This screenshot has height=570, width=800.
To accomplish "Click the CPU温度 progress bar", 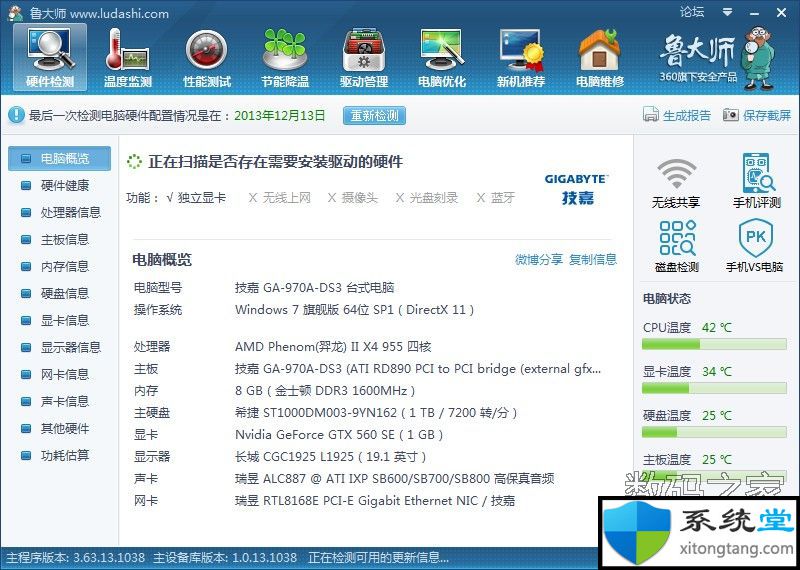I will point(714,345).
